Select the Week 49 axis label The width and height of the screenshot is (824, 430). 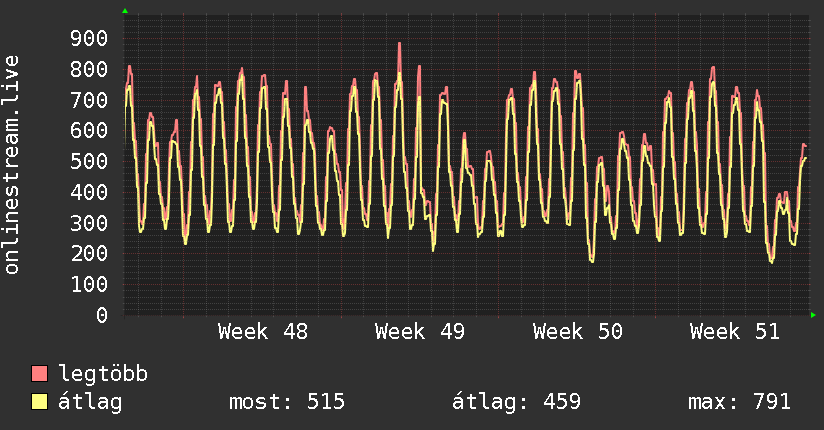coord(420,332)
